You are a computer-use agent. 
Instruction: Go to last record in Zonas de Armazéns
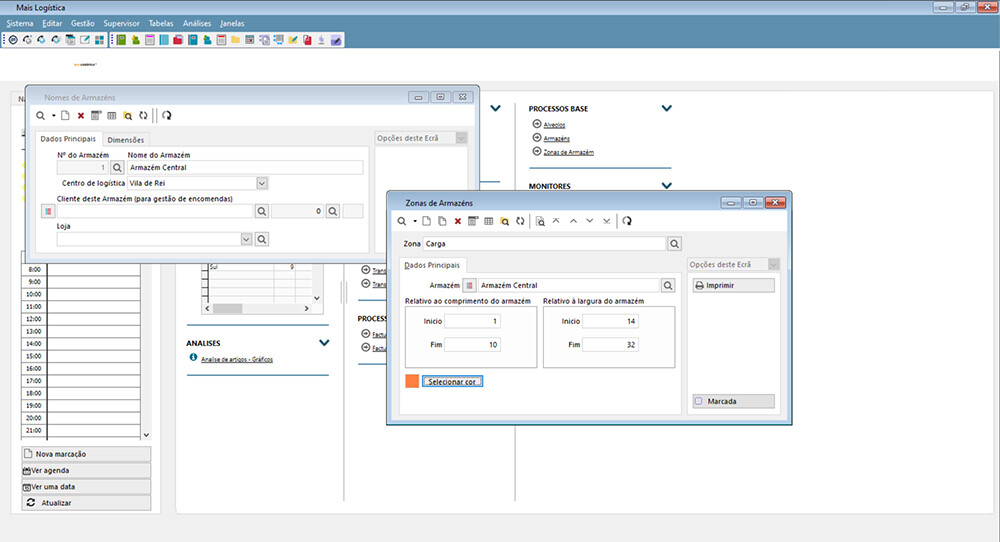(607, 221)
